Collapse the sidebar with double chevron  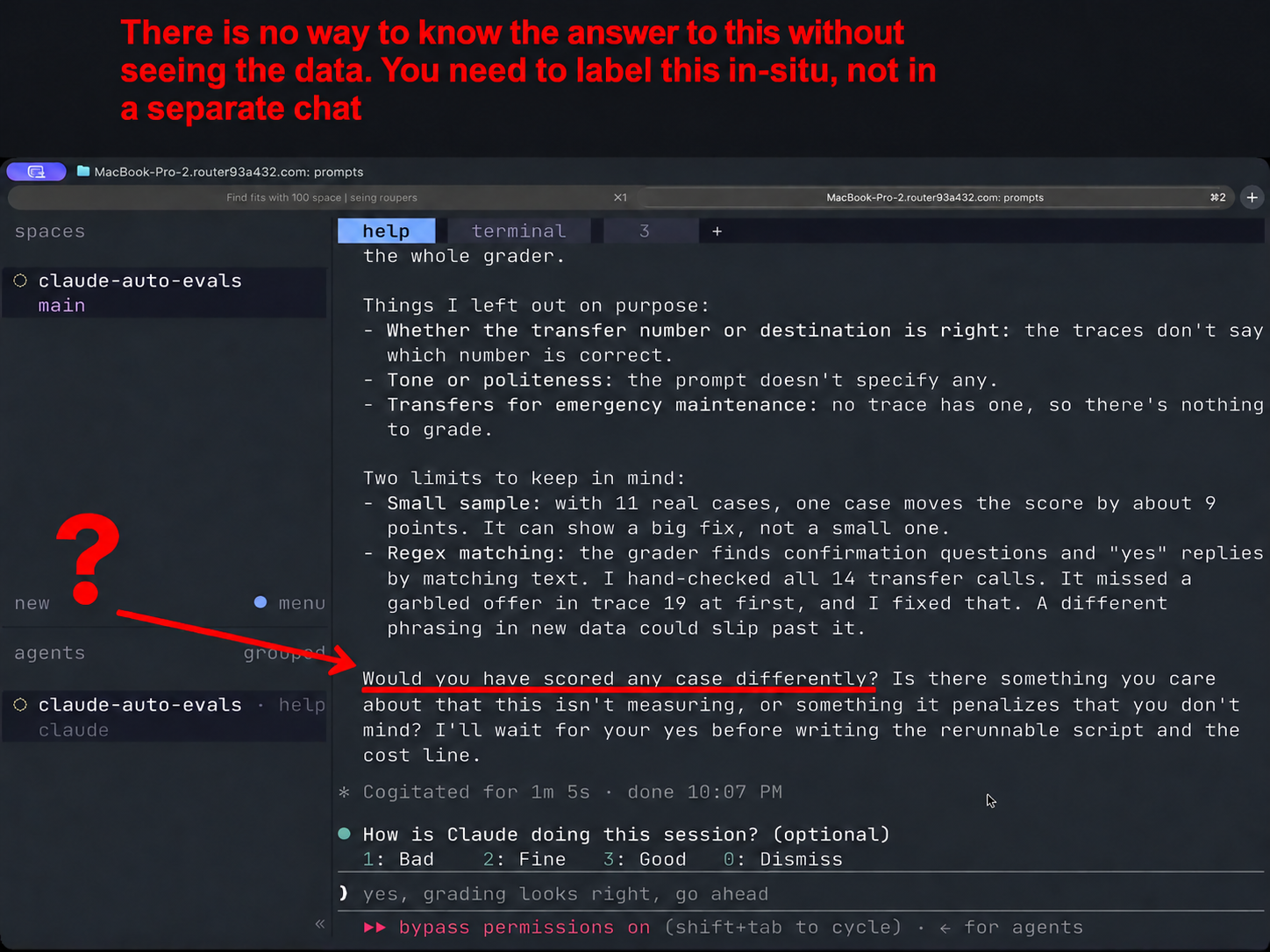(320, 923)
